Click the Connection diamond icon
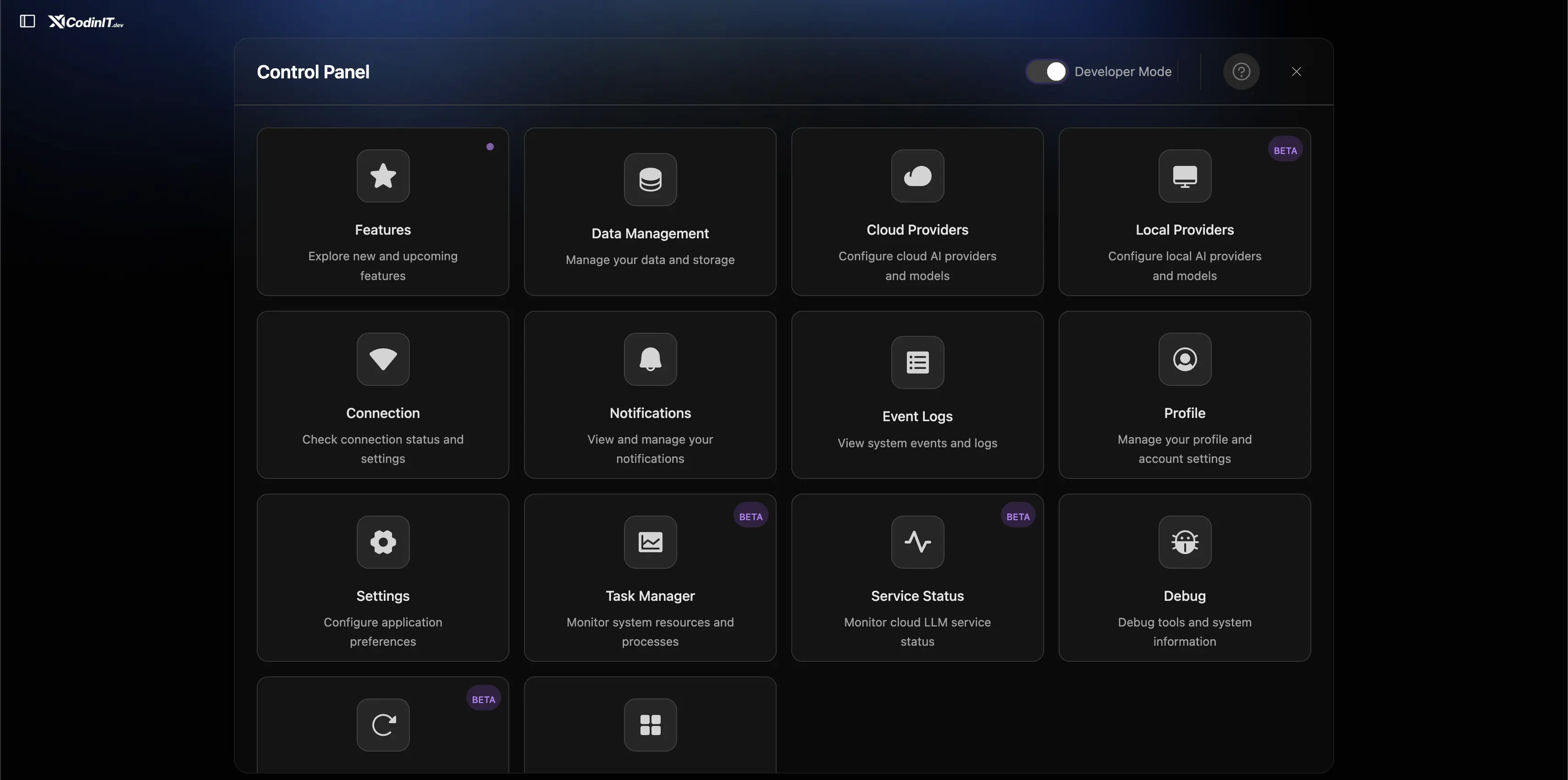1568x780 pixels. click(382, 359)
